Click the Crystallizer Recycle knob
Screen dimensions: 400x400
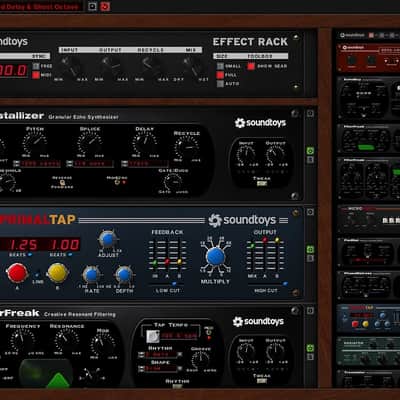[187, 147]
